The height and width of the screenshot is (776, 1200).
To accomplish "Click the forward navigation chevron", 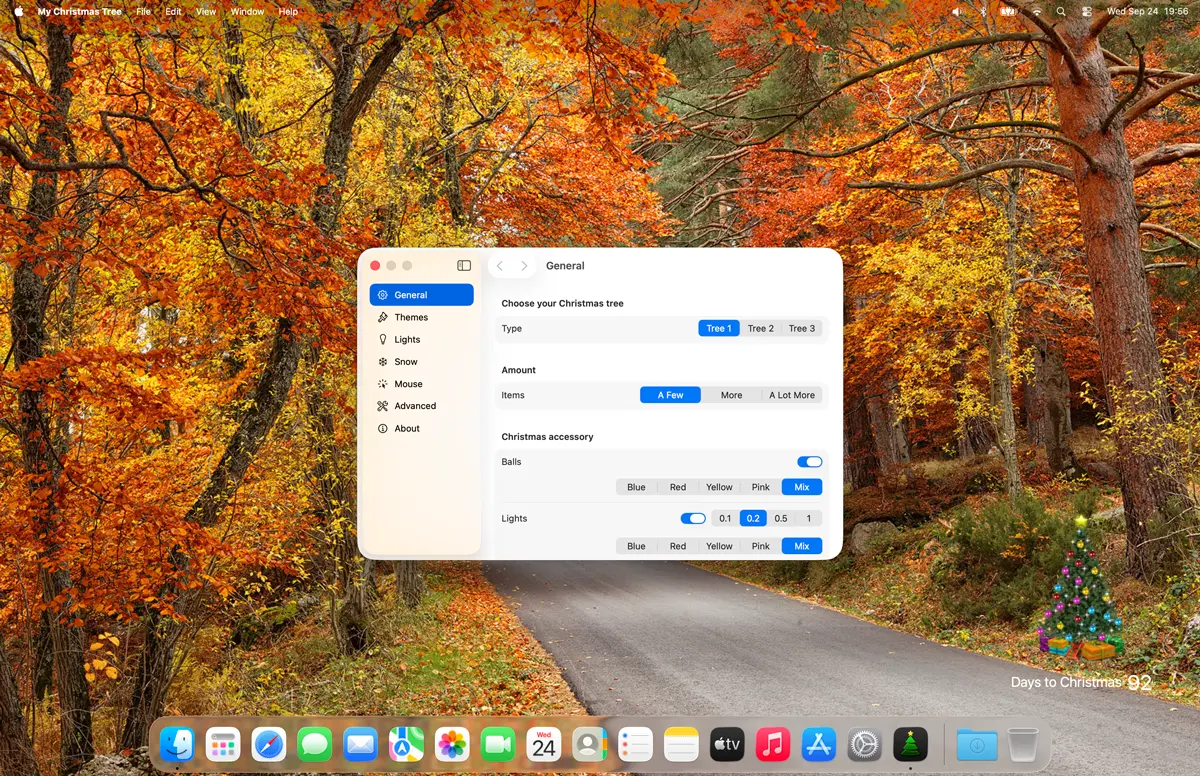I will pos(524,266).
